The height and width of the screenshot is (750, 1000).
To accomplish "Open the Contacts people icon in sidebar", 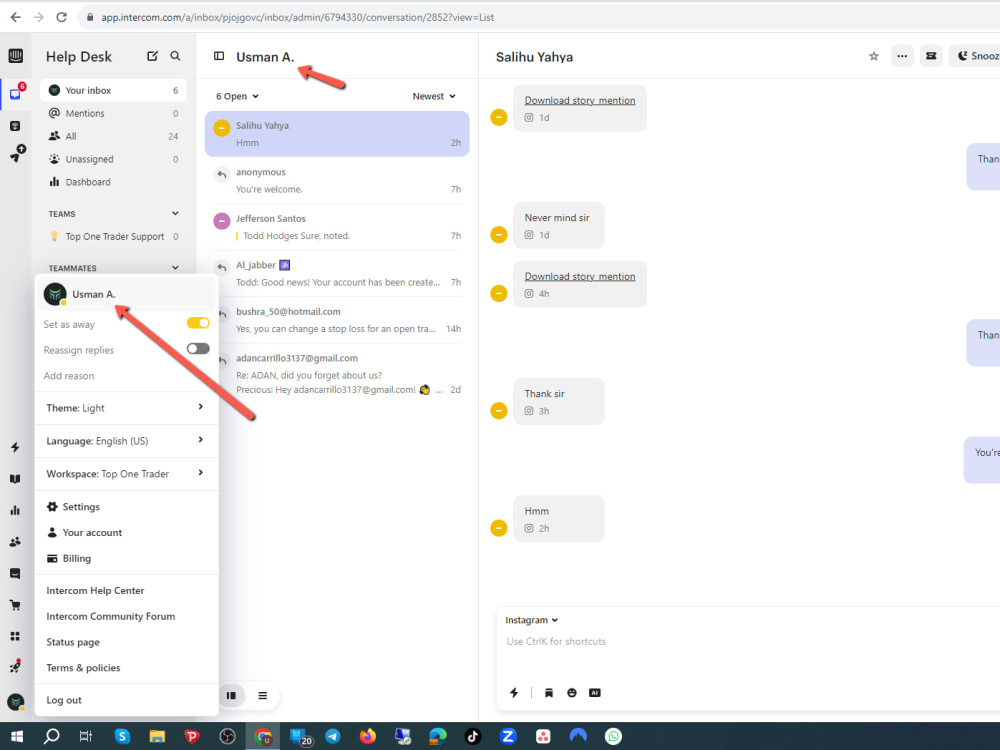I will coord(15,542).
